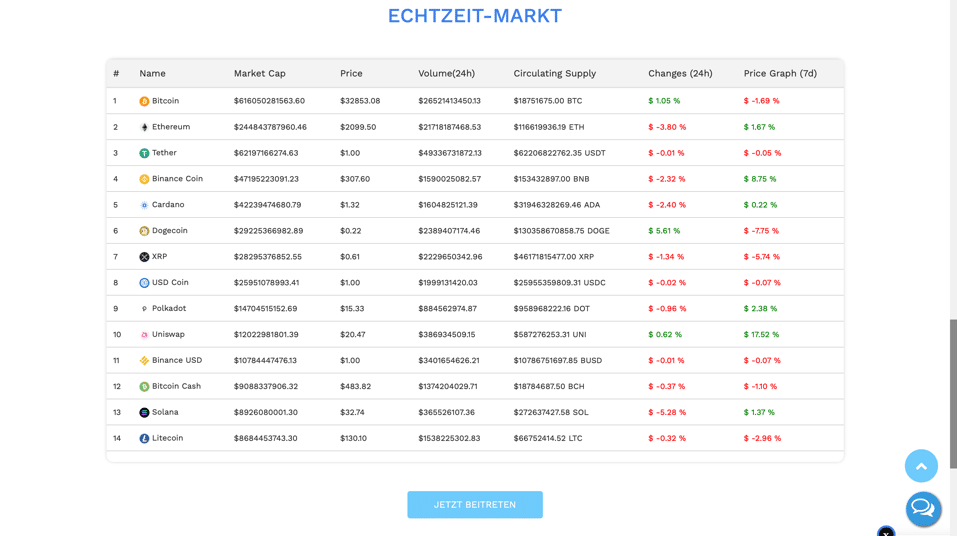Click the Price column header

pyautogui.click(x=351, y=73)
